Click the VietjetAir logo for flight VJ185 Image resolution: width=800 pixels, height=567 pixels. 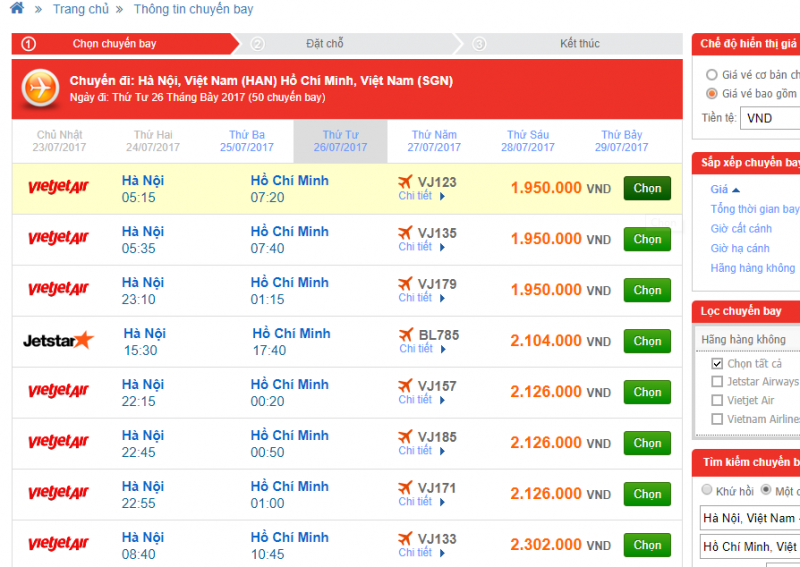[58, 442]
